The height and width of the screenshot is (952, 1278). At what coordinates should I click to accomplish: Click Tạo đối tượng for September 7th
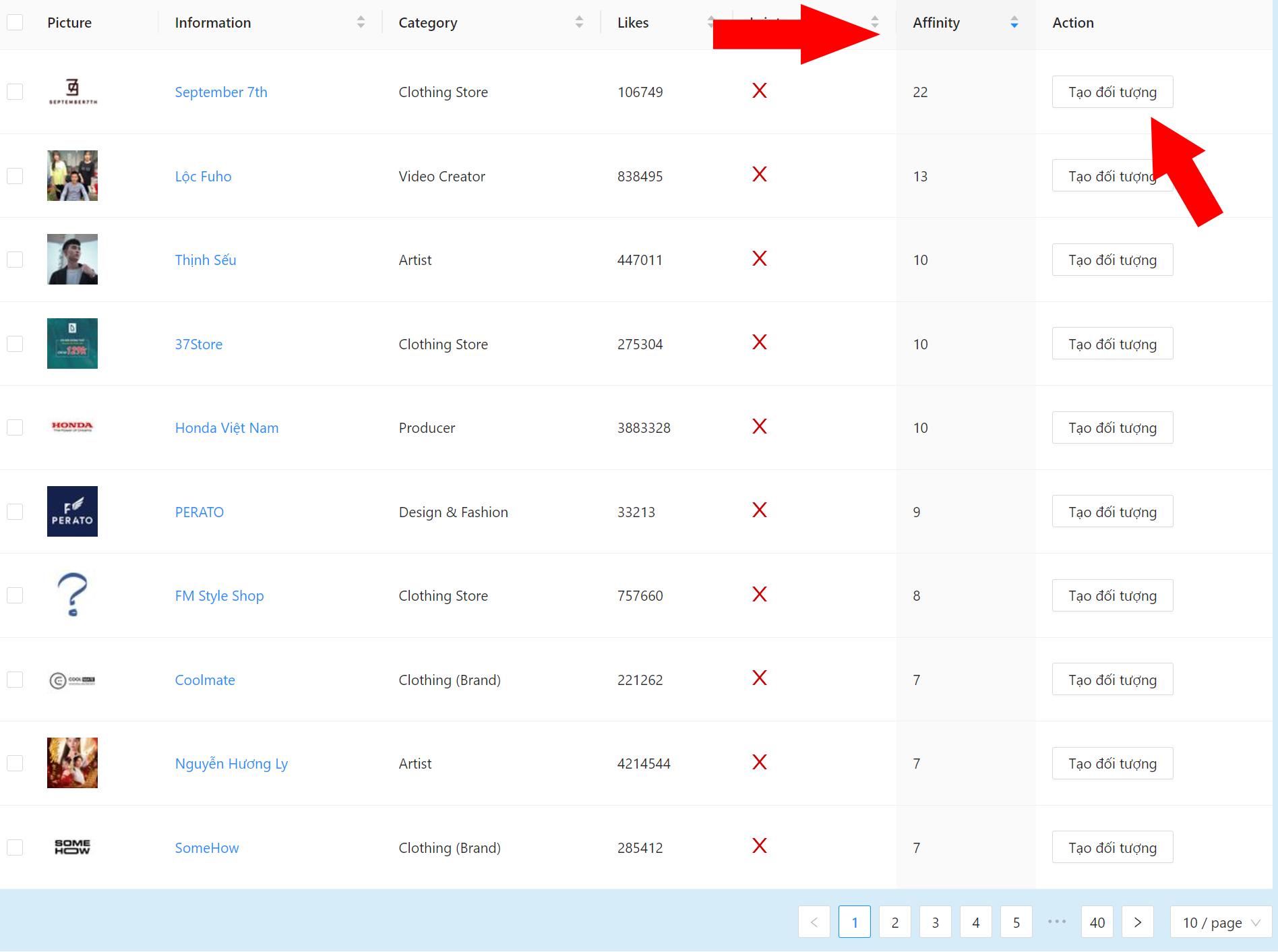[1112, 92]
